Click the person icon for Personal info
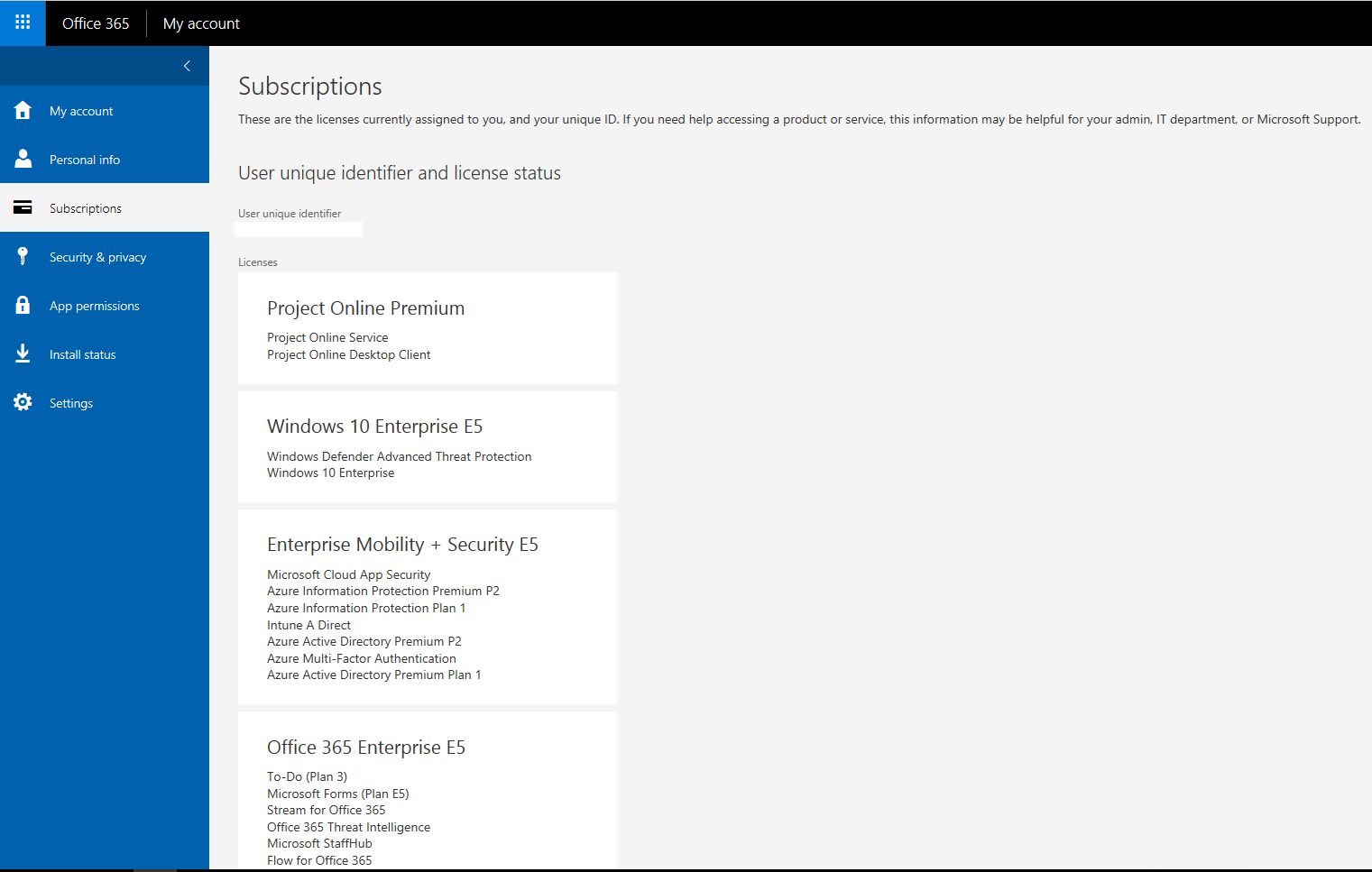 [23, 159]
